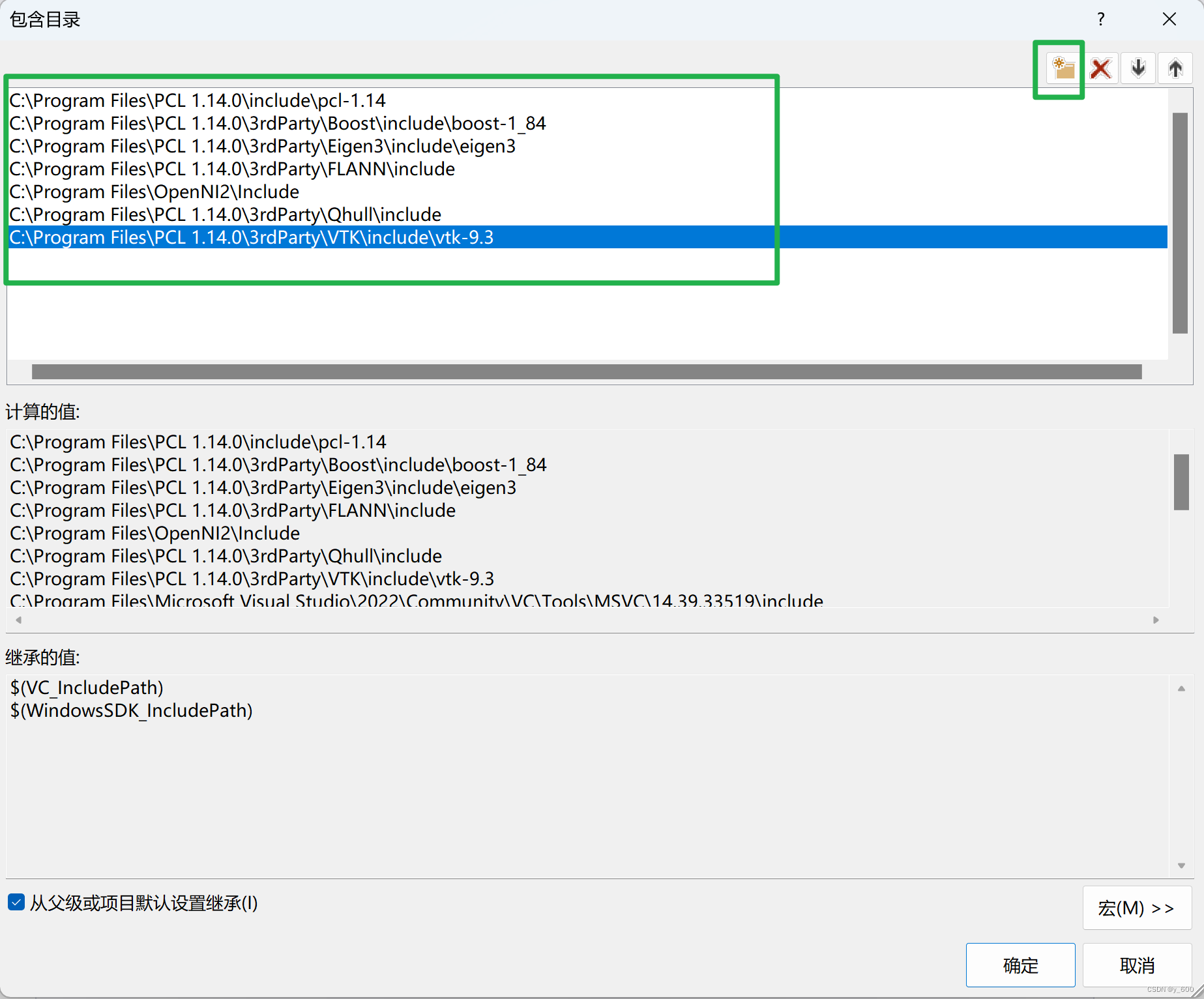Select the Boost\include\boost-1_84 path in edit list

(x=278, y=123)
